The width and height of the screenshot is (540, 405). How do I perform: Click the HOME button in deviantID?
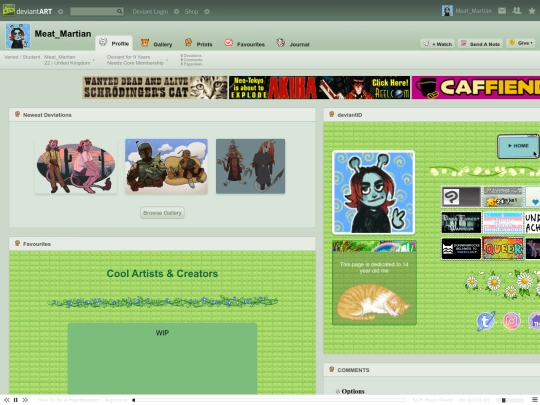518,146
